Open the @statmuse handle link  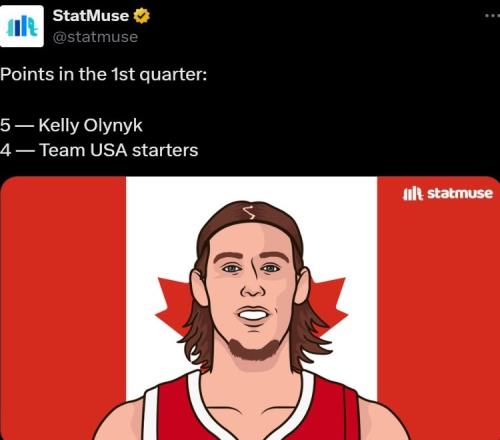[95, 37]
